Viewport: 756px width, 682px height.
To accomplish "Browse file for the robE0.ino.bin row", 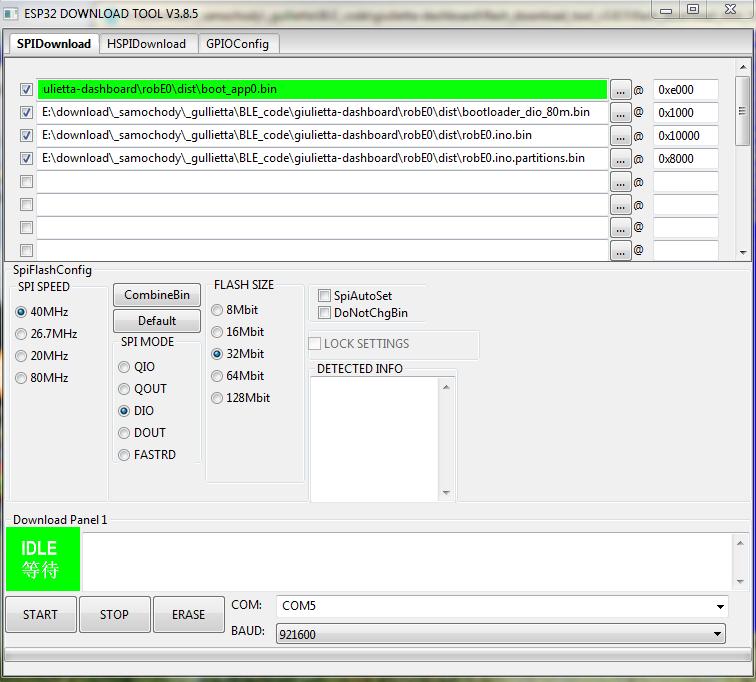I will click(x=621, y=136).
